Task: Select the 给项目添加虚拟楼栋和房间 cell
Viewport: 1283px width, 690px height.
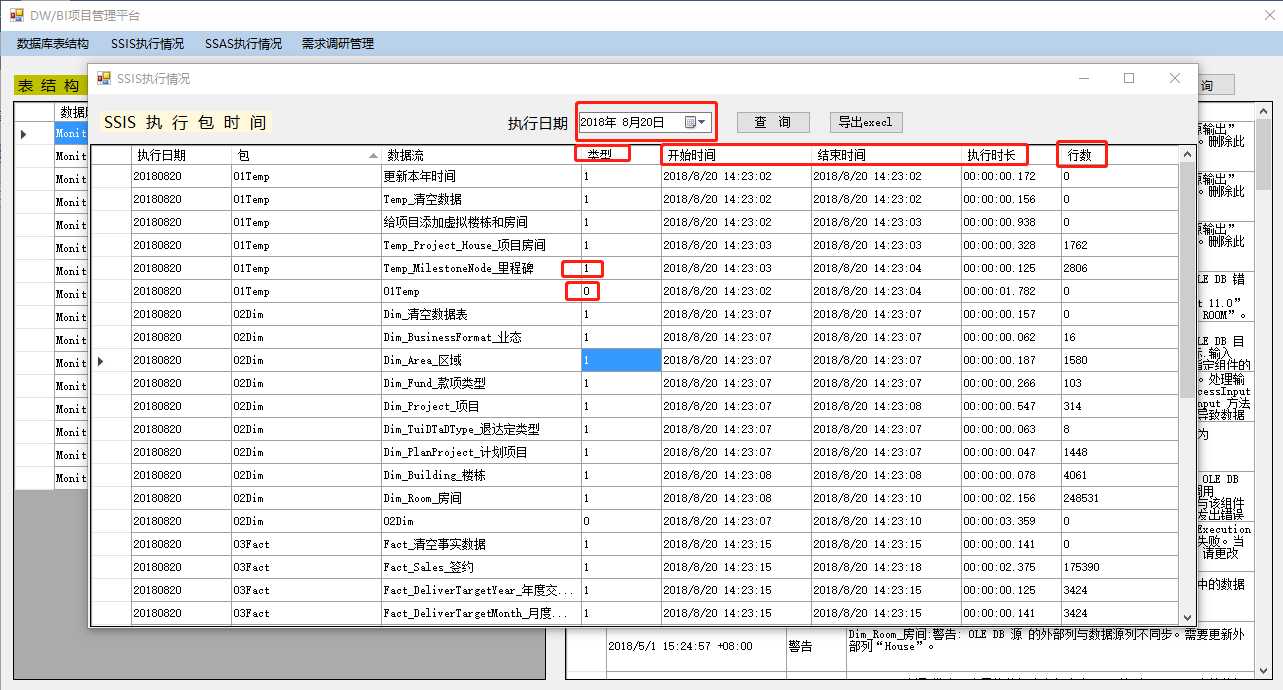Action: click(481, 222)
